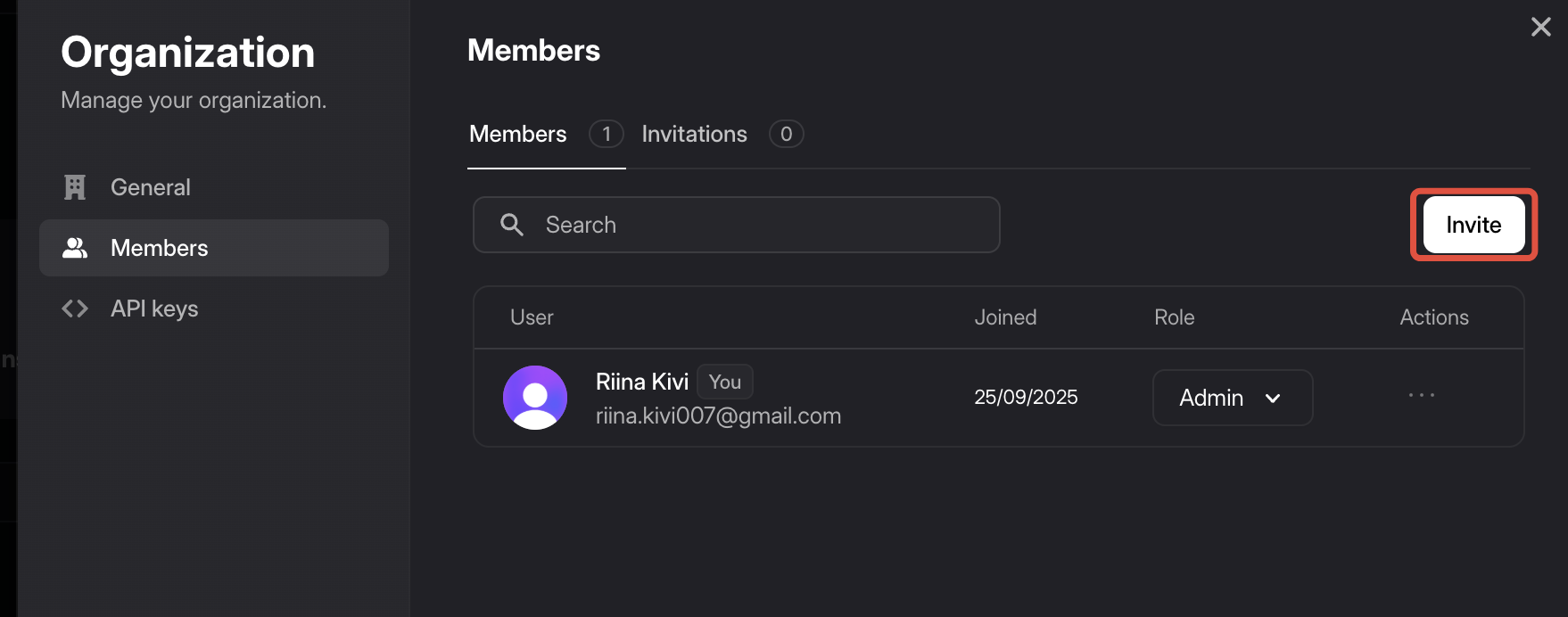Click the API keys code brackets icon
The image size is (1568, 617).
pos(75,308)
